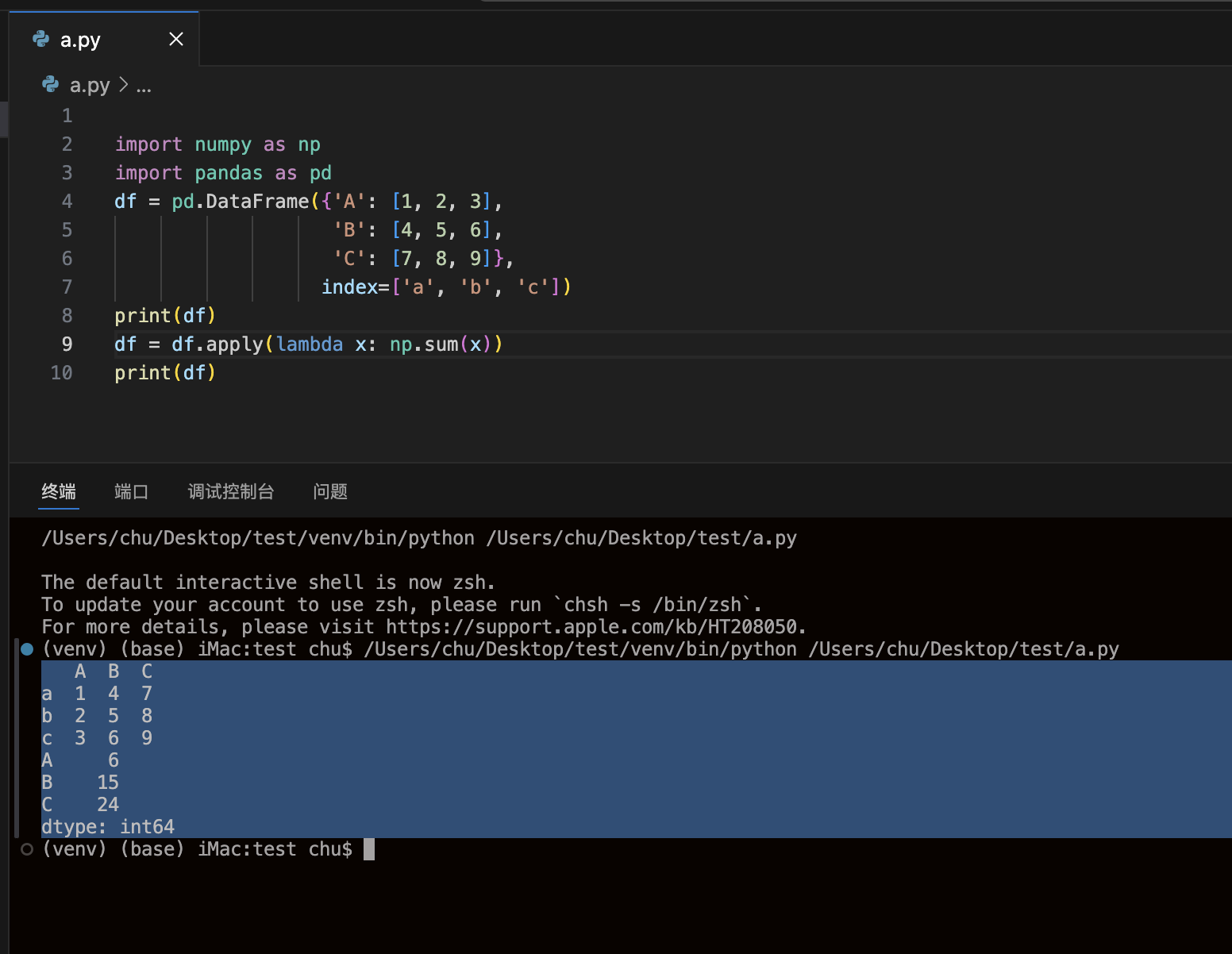Click the Python icon on a.py tab
This screenshot has width=1232, height=954.
(x=41, y=39)
